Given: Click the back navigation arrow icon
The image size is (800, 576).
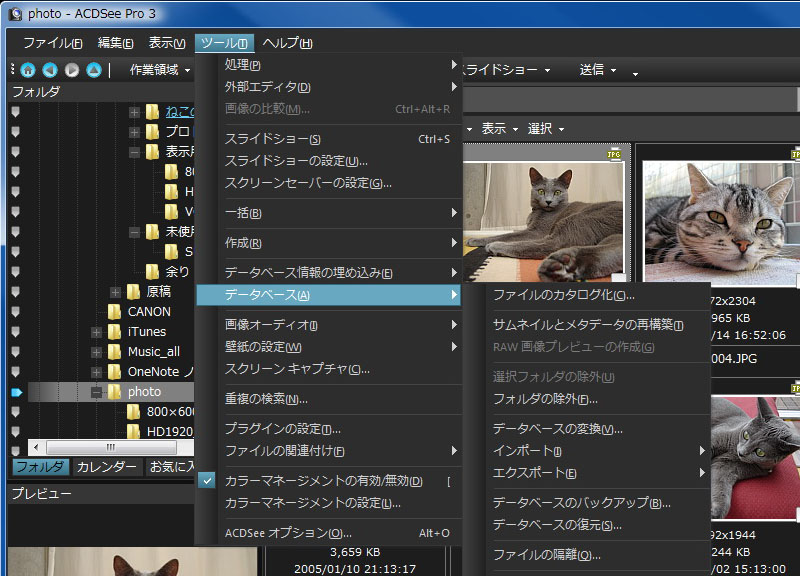Looking at the screenshot, I should point(48,69).
